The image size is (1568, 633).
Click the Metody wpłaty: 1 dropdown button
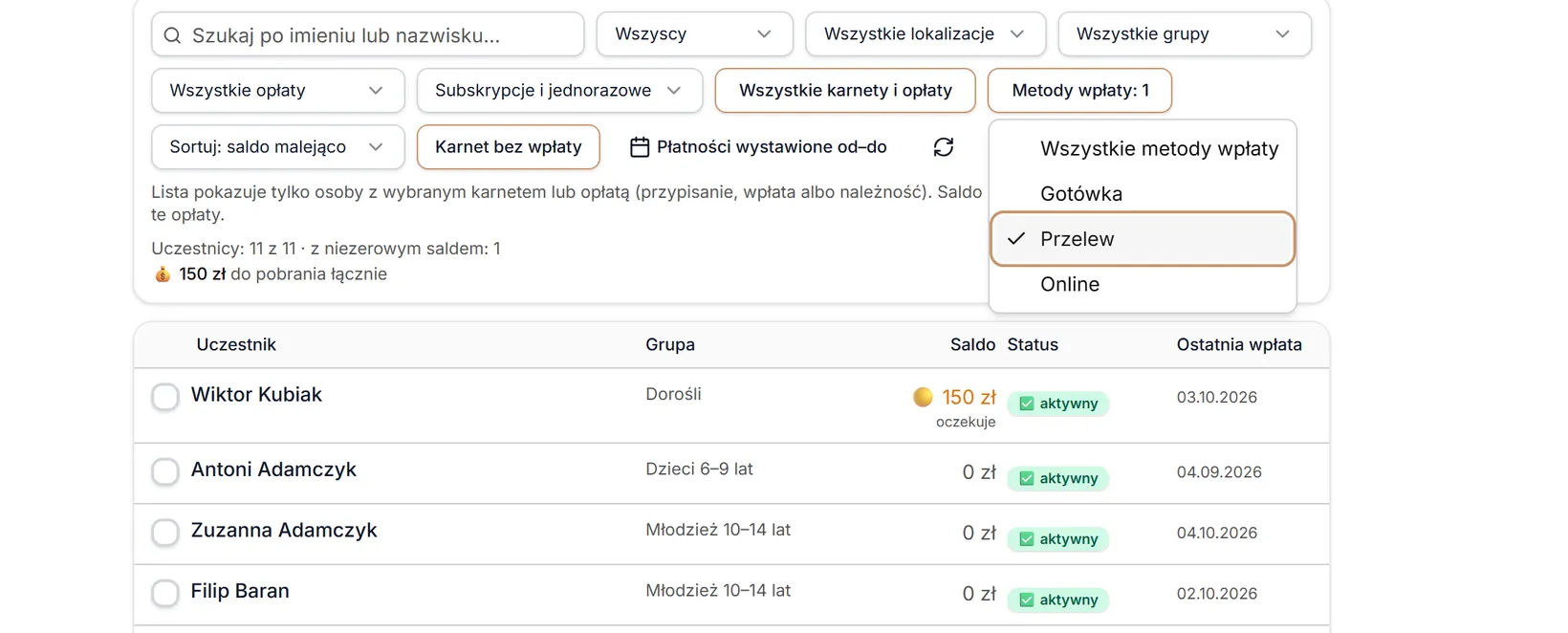point(1080,91)
